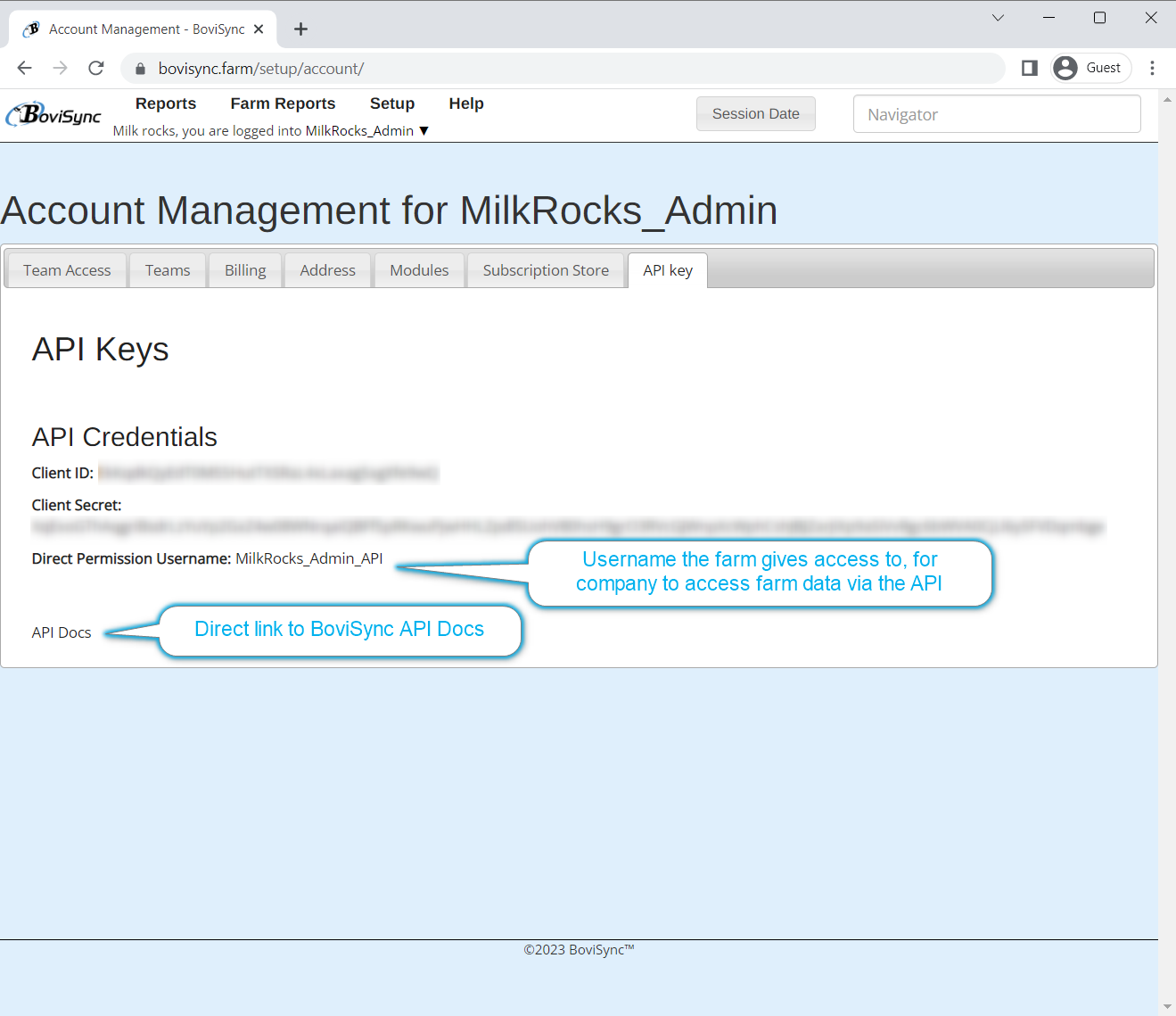Image resolution: width=1176 pixels, height=1016 pixels.
Task: Switch to the Teams tab
Action: (x=168, y=270)
